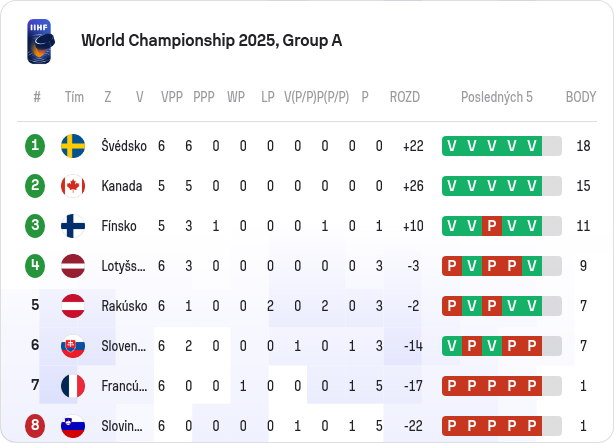The height and width of the screenshot is (443, 614).
Task: Select the Finland flag icon
Action: click(73, 226)
